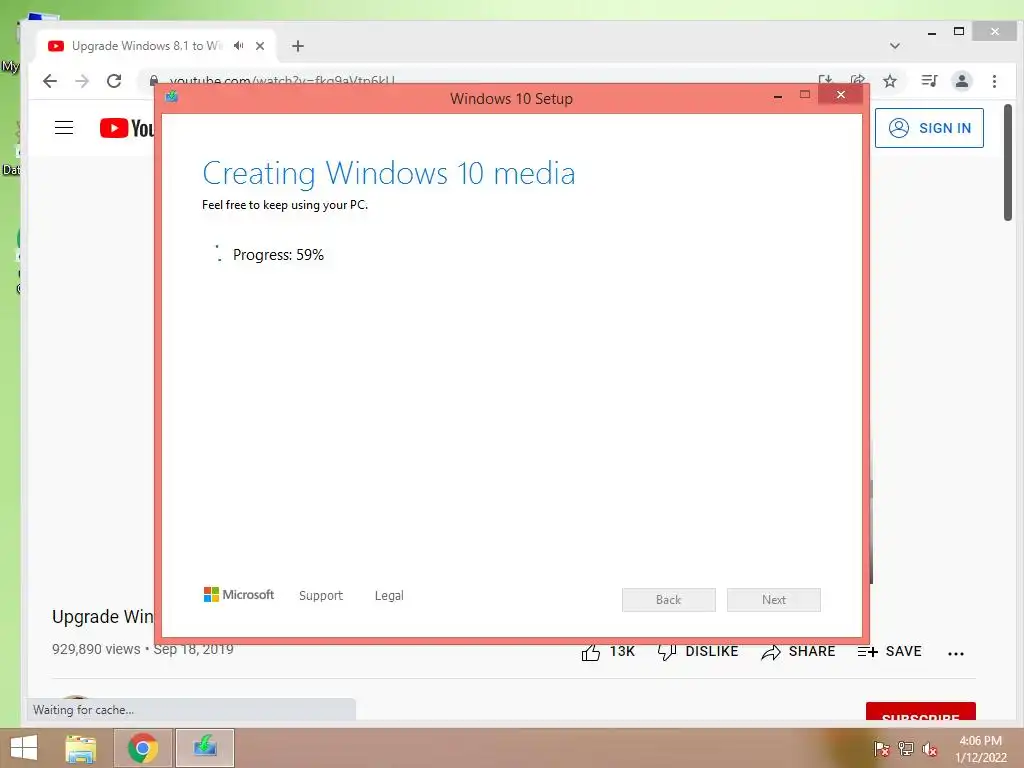
Task: Bookmark this page with the star
Action: coord(889,81)
